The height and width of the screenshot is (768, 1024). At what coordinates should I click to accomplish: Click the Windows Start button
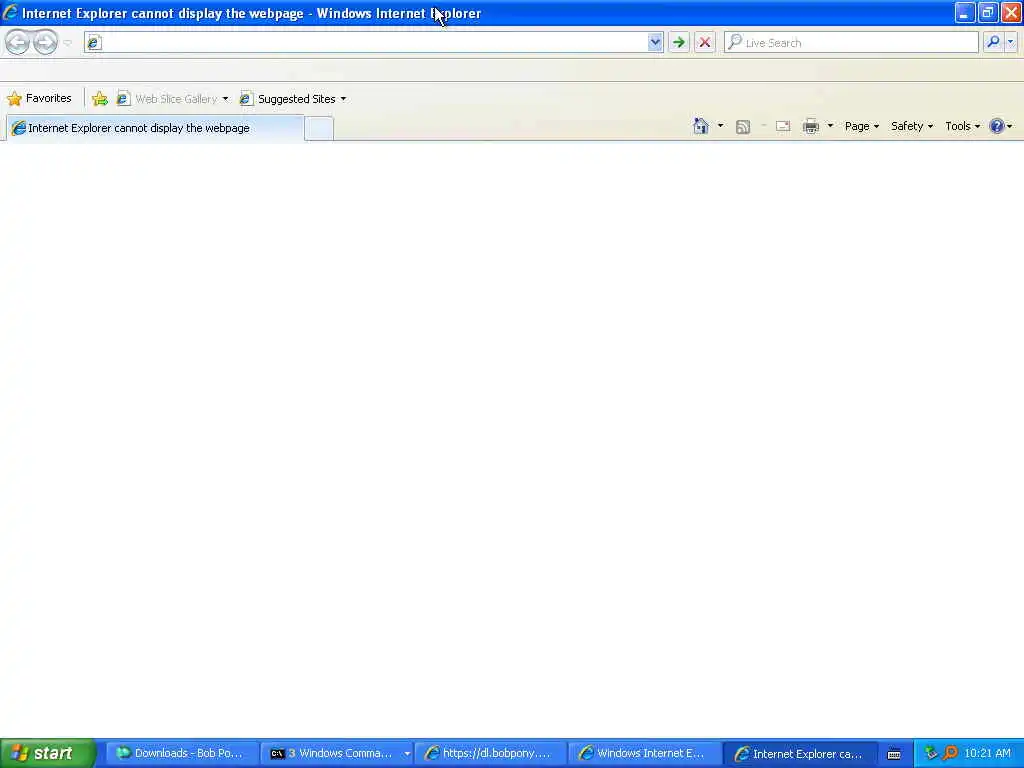[48, 754]
